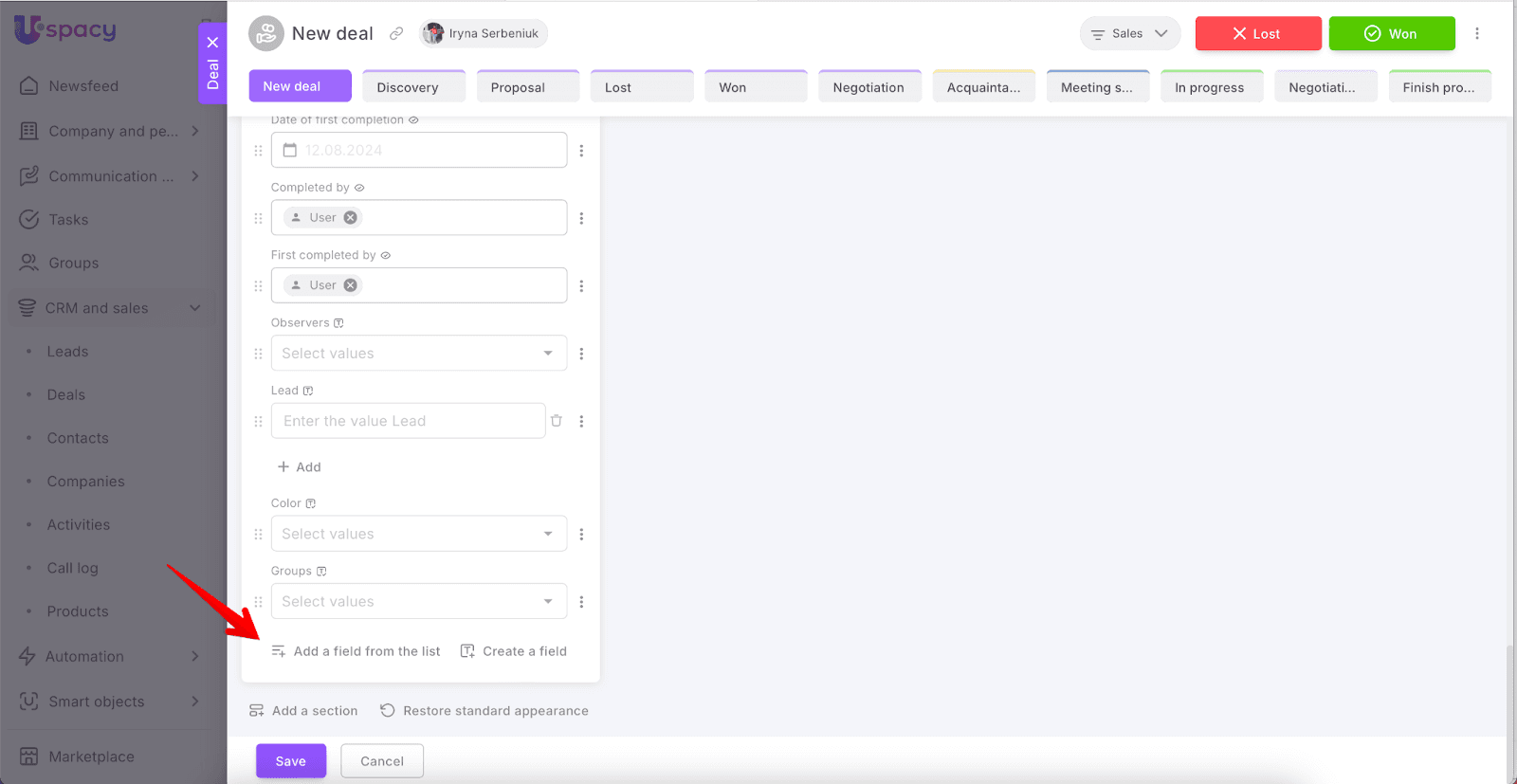The image size is (1517, 784).
Task: Close the Deal panel with X
Action: 212,43
